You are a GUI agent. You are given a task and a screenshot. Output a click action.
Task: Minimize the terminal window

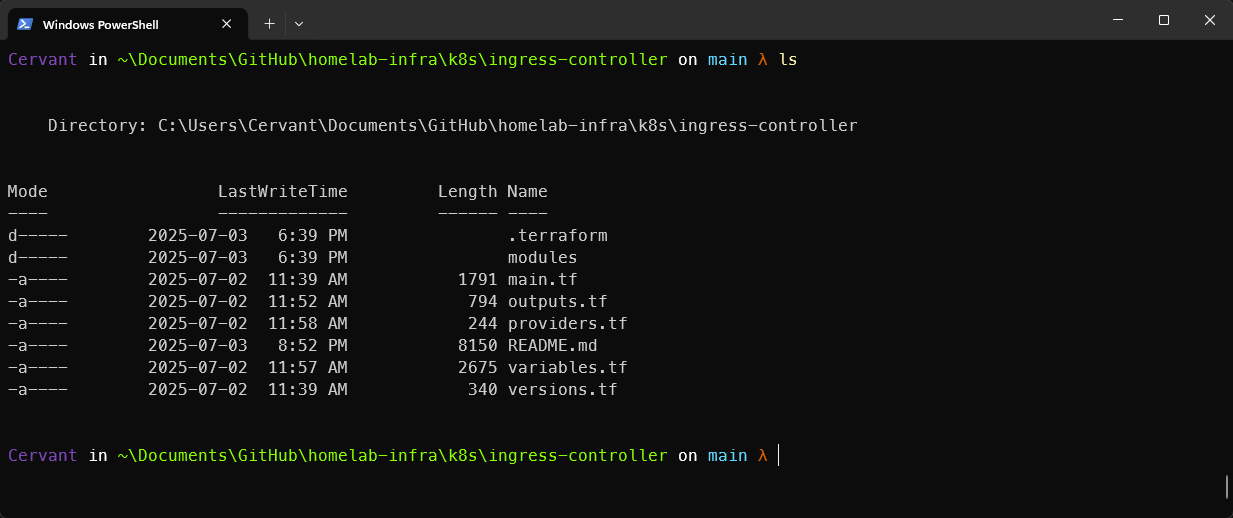[1117, 20]
